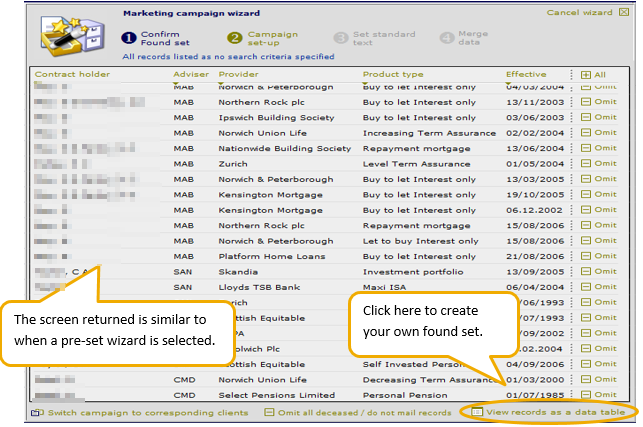The width and height of the screenshot is (643, 427).
Task: Omit the Nationwide Building Society record
Action: coord(599,148)
